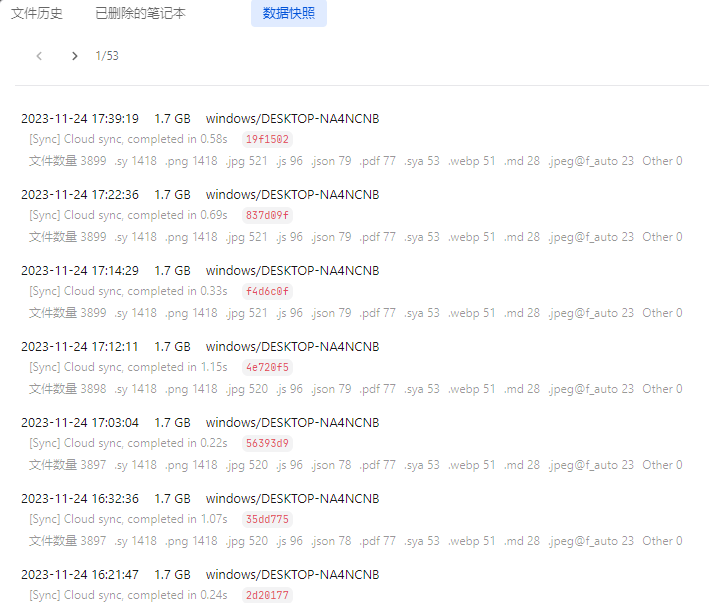The width and height of the screenshot is (709, 603).
Task: Click '1.7 GB' size of the 17:22:36 snapshot
Action: [172, 194]
